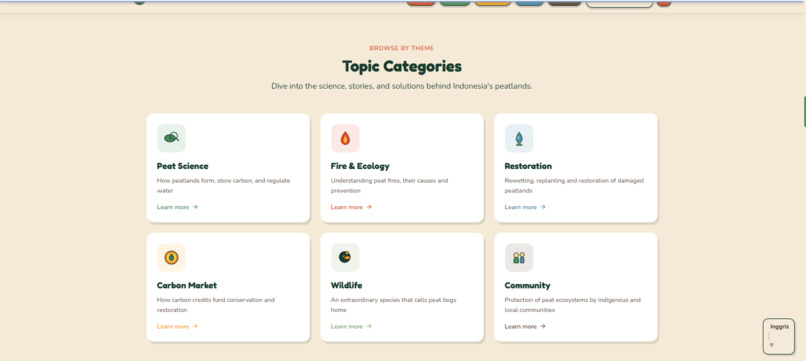Image resolution: width=806 pixels, height=361 pixels.
Task: Click the Carbon Market coin icon
Action: click(171, 257)
